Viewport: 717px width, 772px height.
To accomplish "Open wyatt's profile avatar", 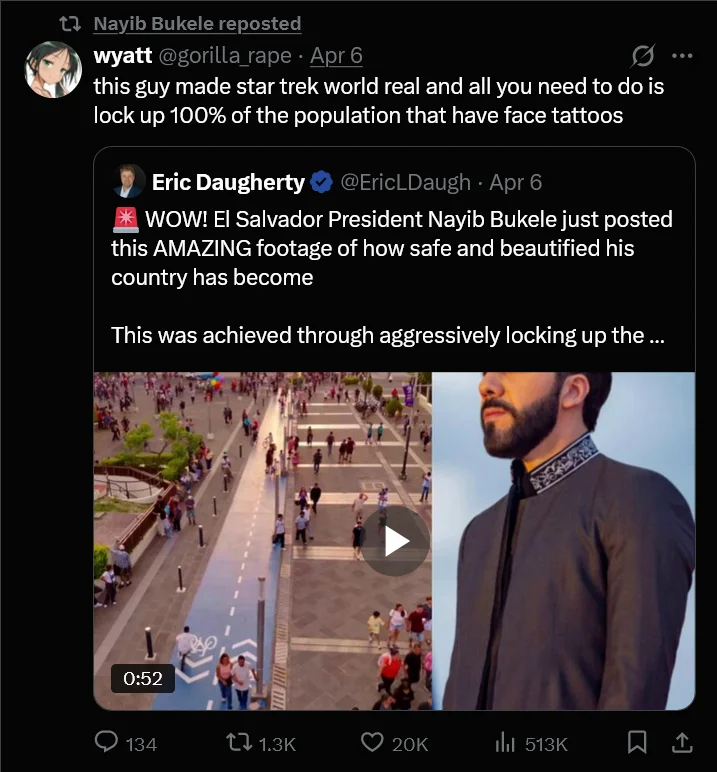I will 53,69.
